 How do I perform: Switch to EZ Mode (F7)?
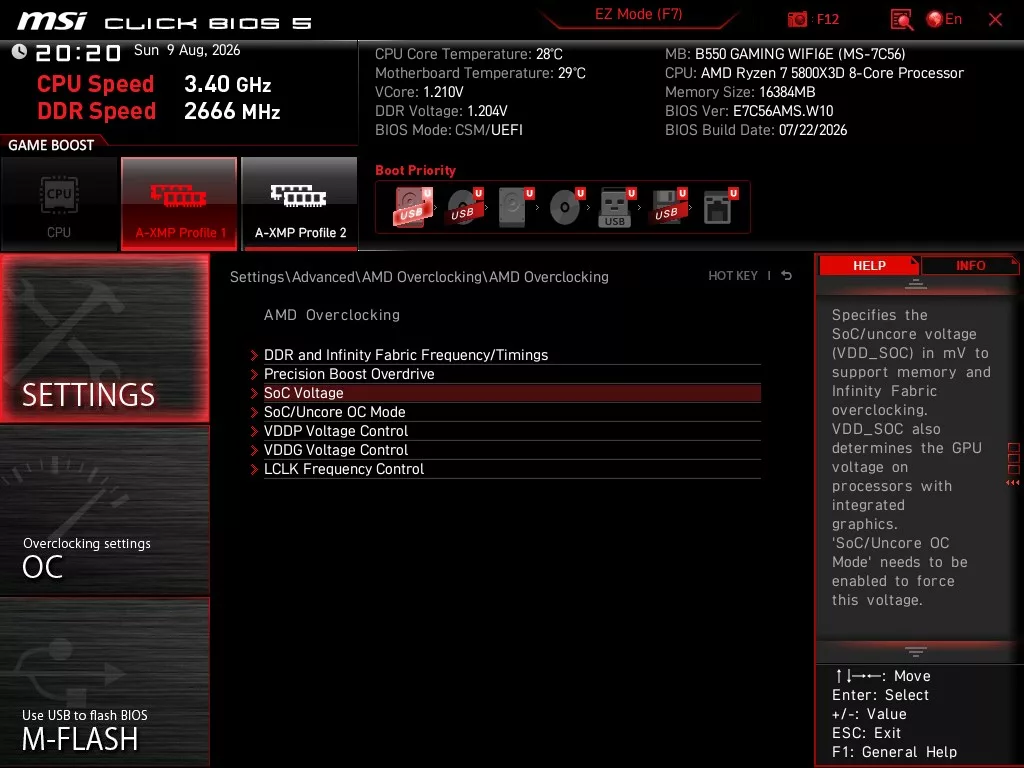click(x=638, y=14)
